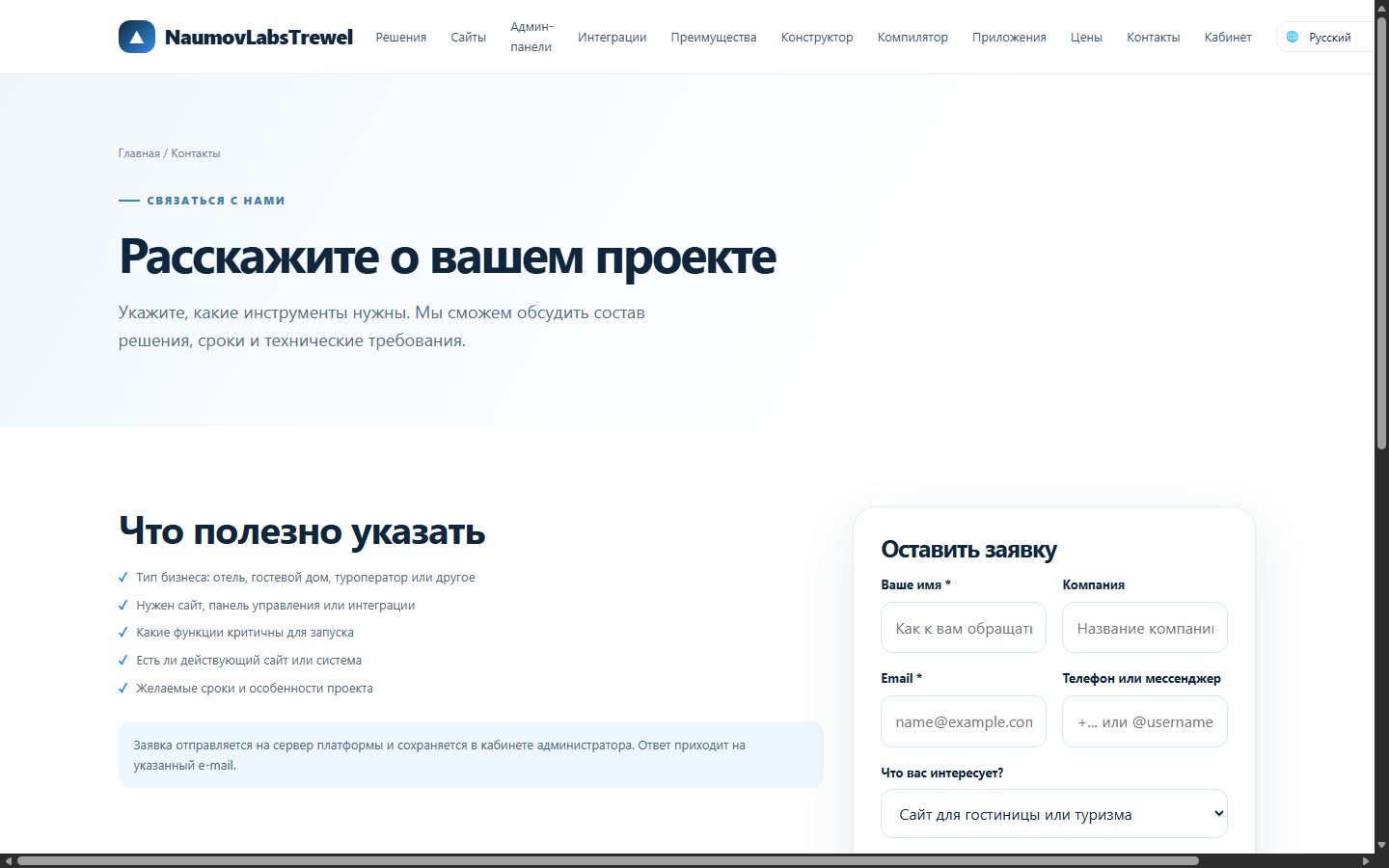This screenshot has height=868, width=1389.
Task: Click the horizontal scrollbar left arrow
Action: click(x=8, y=860)
